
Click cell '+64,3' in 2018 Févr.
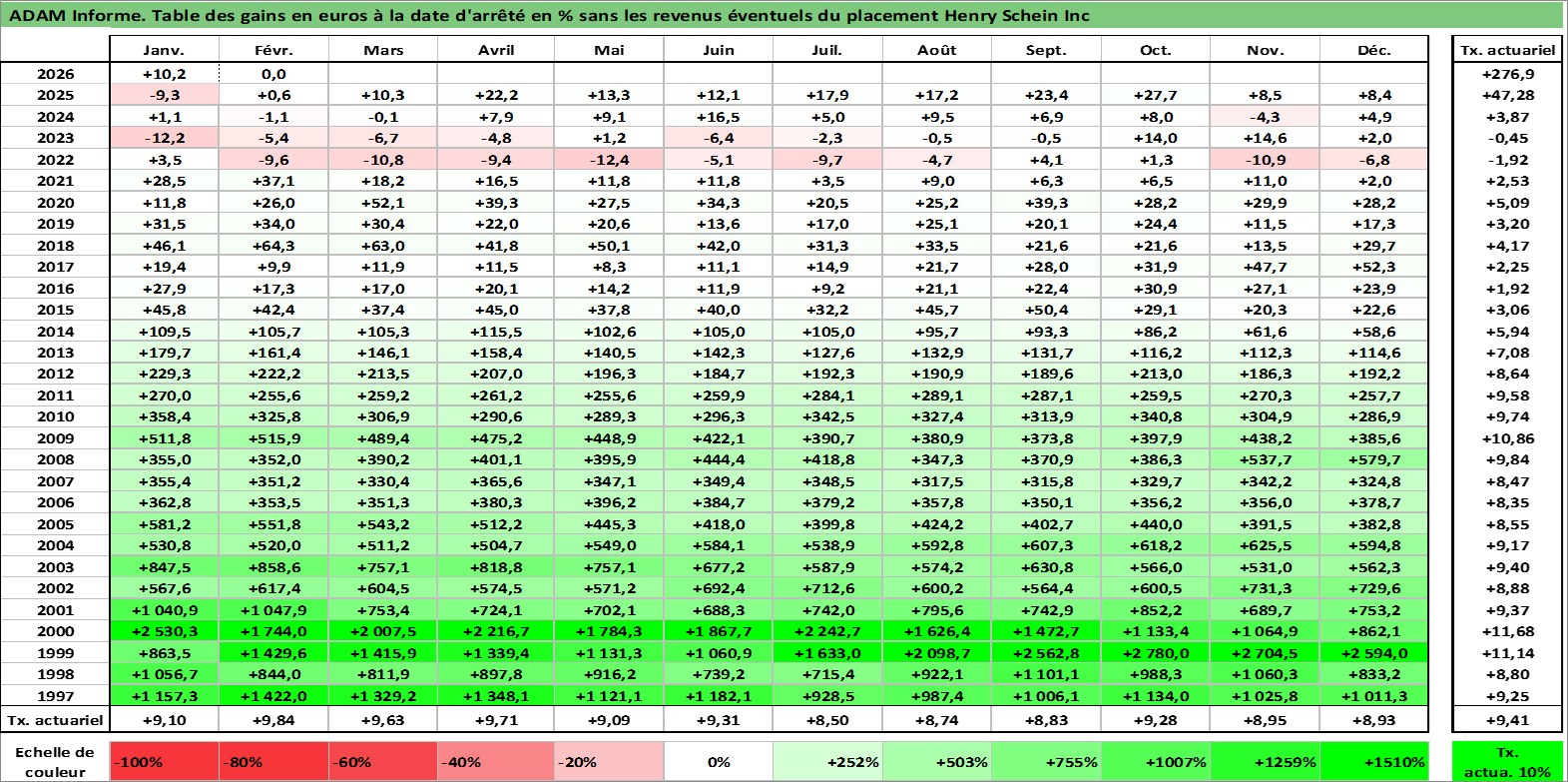[273, 246]
